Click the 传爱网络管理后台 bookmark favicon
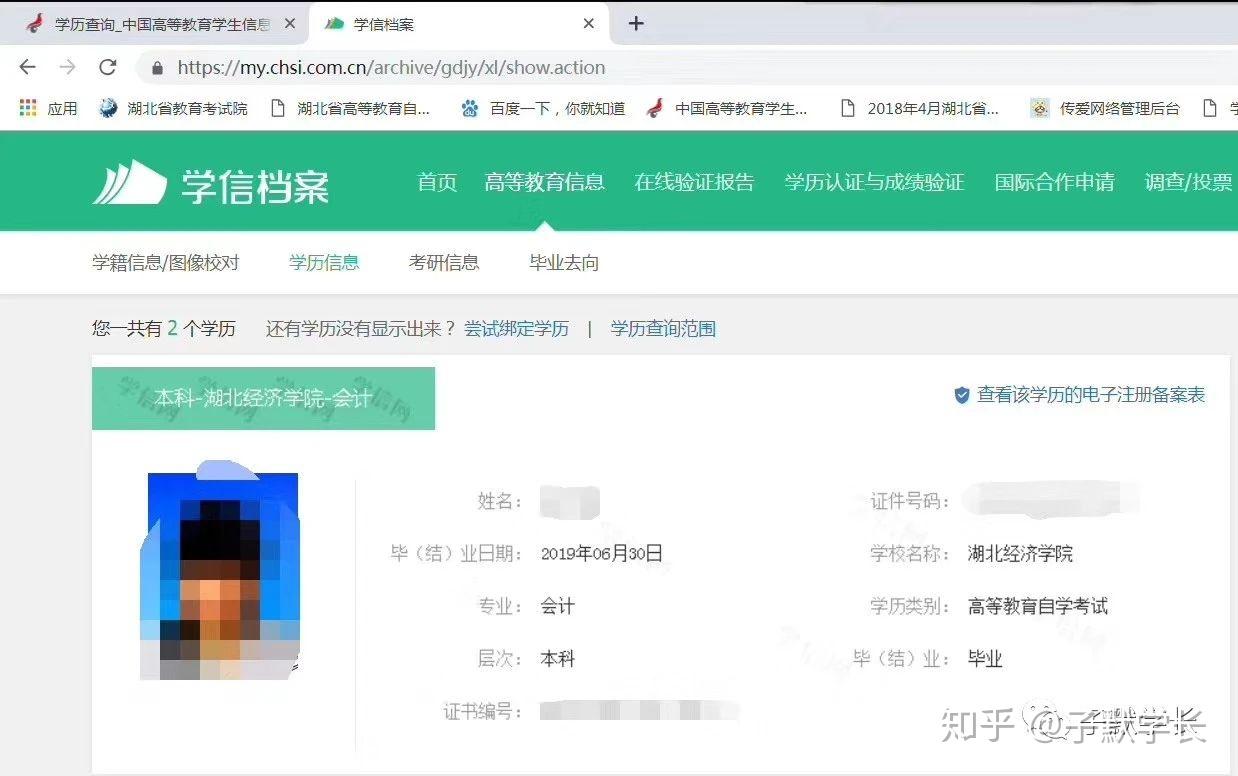The height and width of the screenshot is (776, 1238). [1040, 108]
